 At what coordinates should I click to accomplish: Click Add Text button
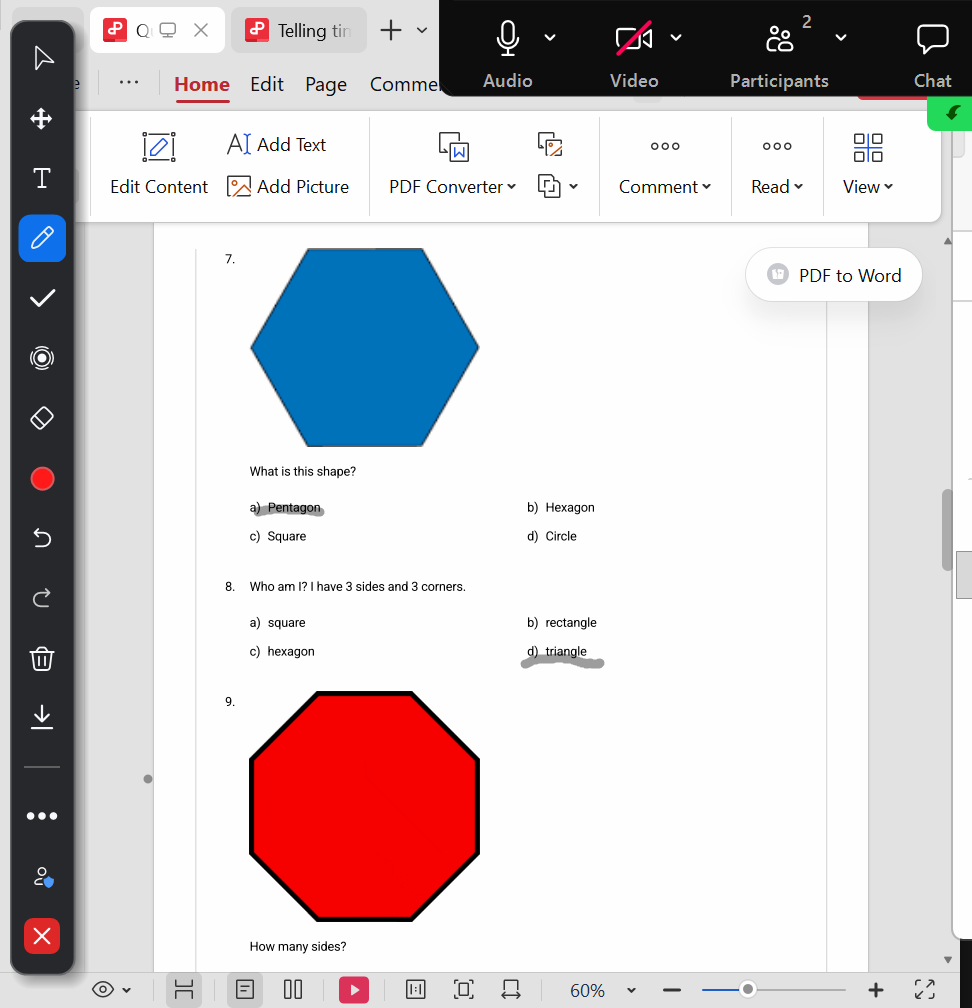[x=276, y=145]
